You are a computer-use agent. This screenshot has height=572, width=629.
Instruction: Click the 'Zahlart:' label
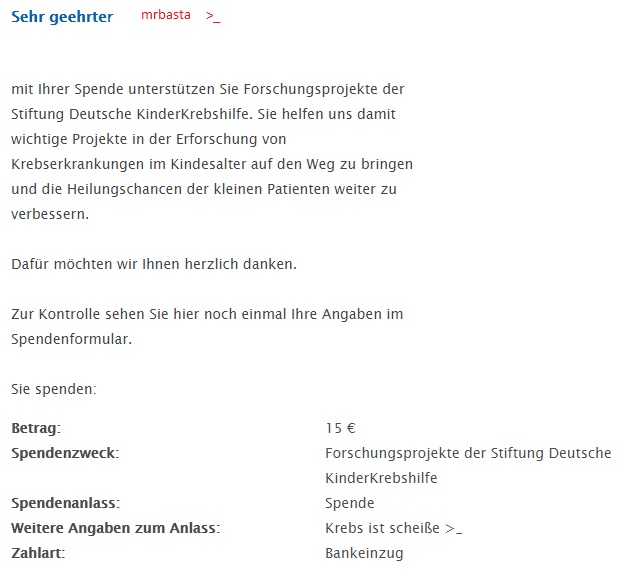click(38, 553)
